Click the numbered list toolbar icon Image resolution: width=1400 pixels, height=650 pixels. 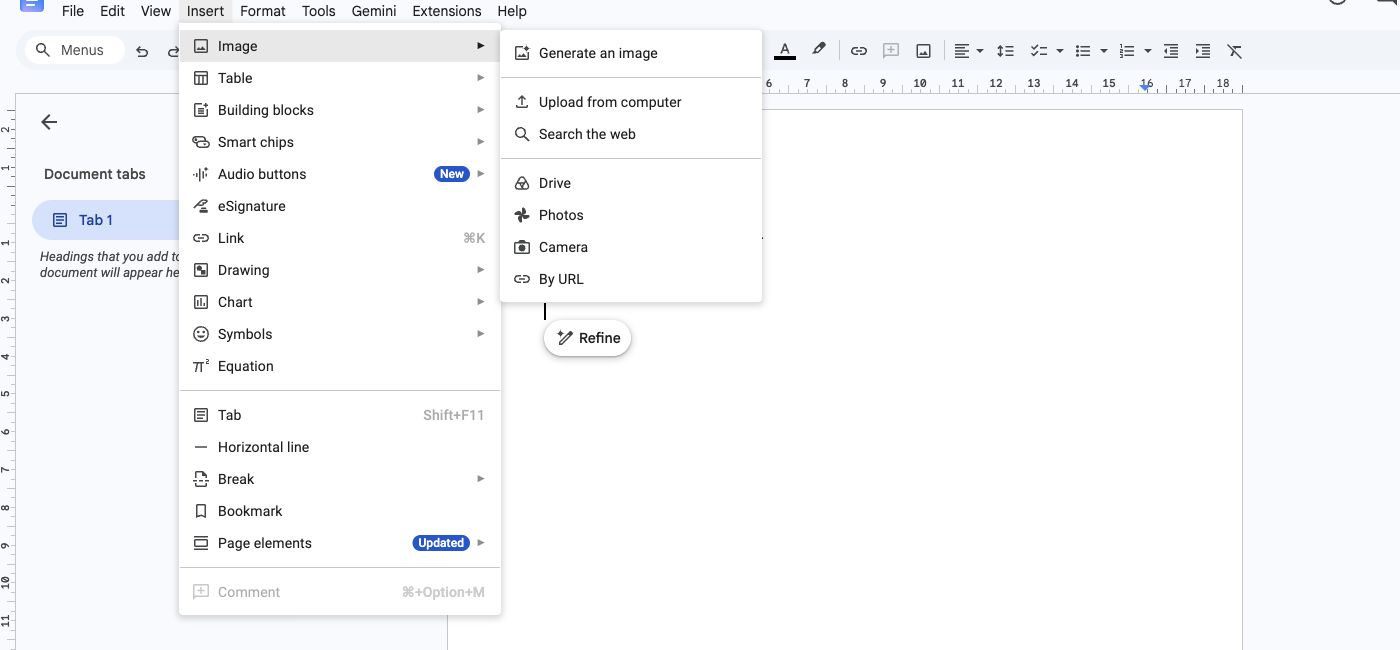click(x=1127, y=50)
